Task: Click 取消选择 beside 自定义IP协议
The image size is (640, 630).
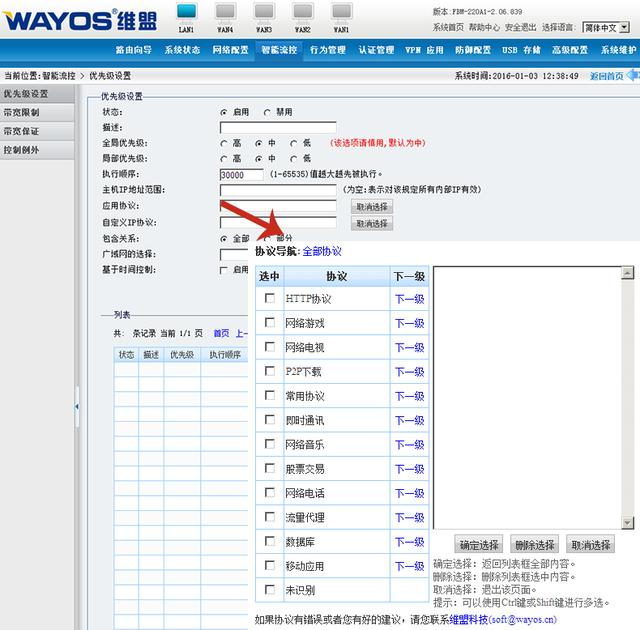Action: click(372, 224)
